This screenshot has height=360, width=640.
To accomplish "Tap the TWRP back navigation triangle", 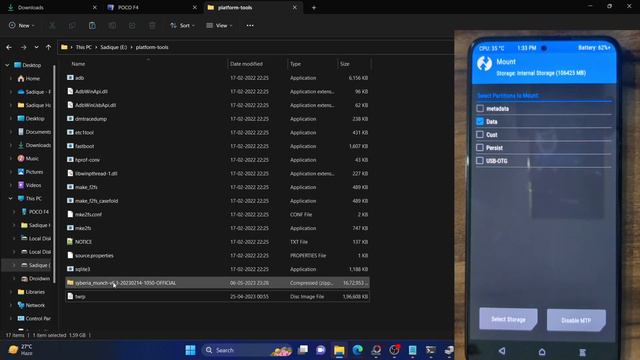I will (502, 351).
